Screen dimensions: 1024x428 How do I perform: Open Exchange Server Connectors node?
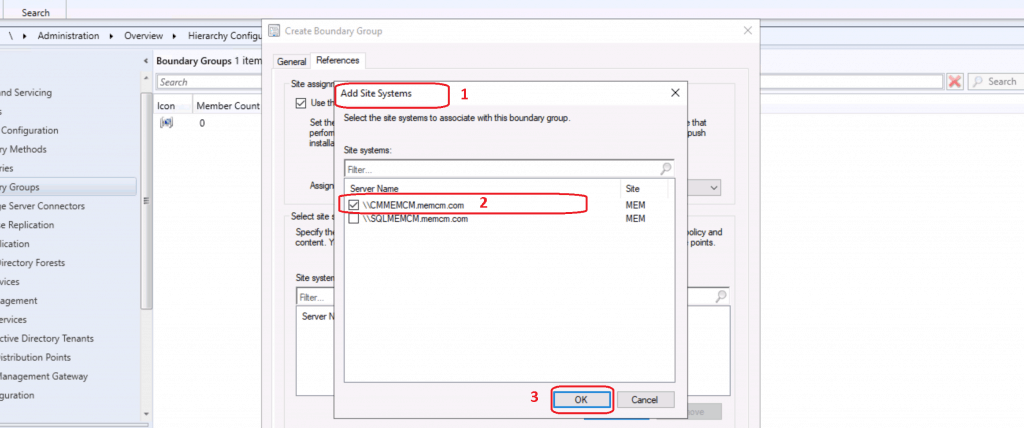point(43,206)
